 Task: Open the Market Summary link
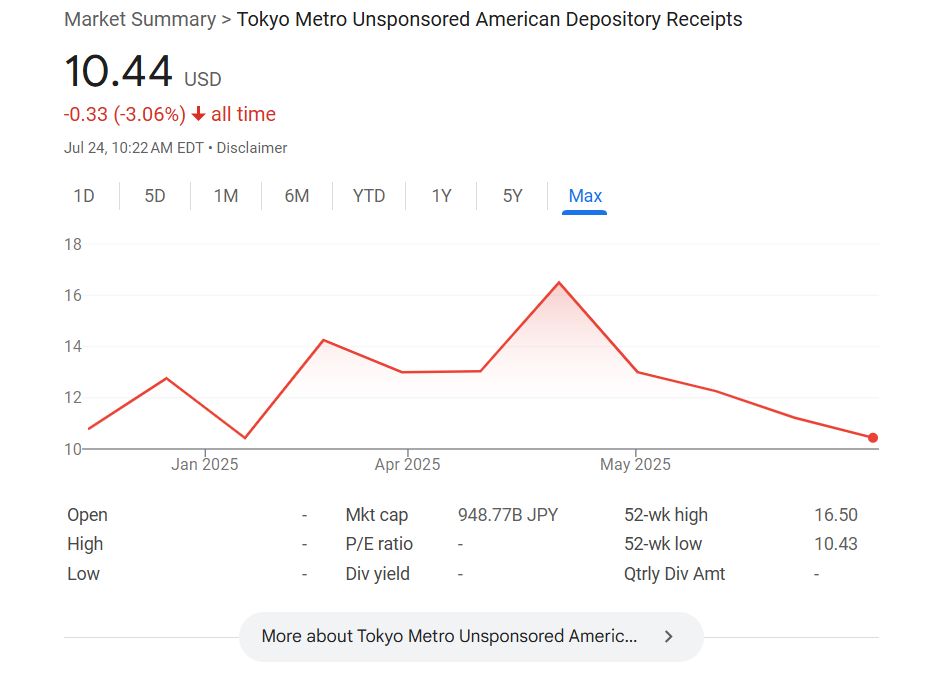click(140, 19)
